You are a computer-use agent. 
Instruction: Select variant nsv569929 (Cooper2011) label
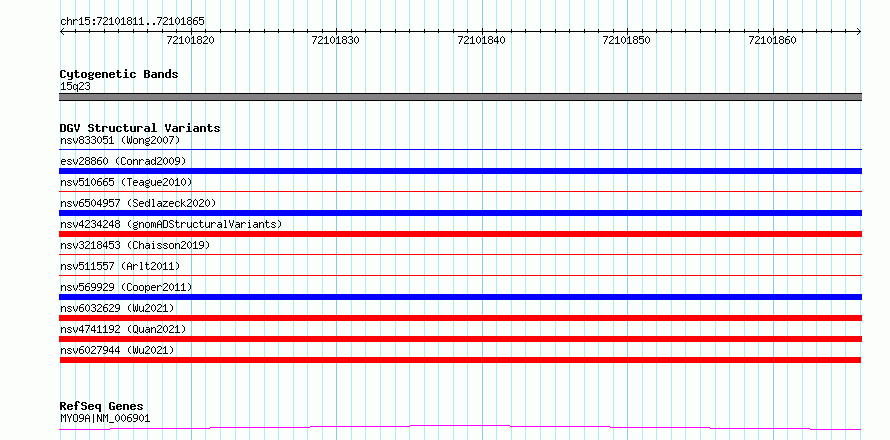[x=126, y=287]
